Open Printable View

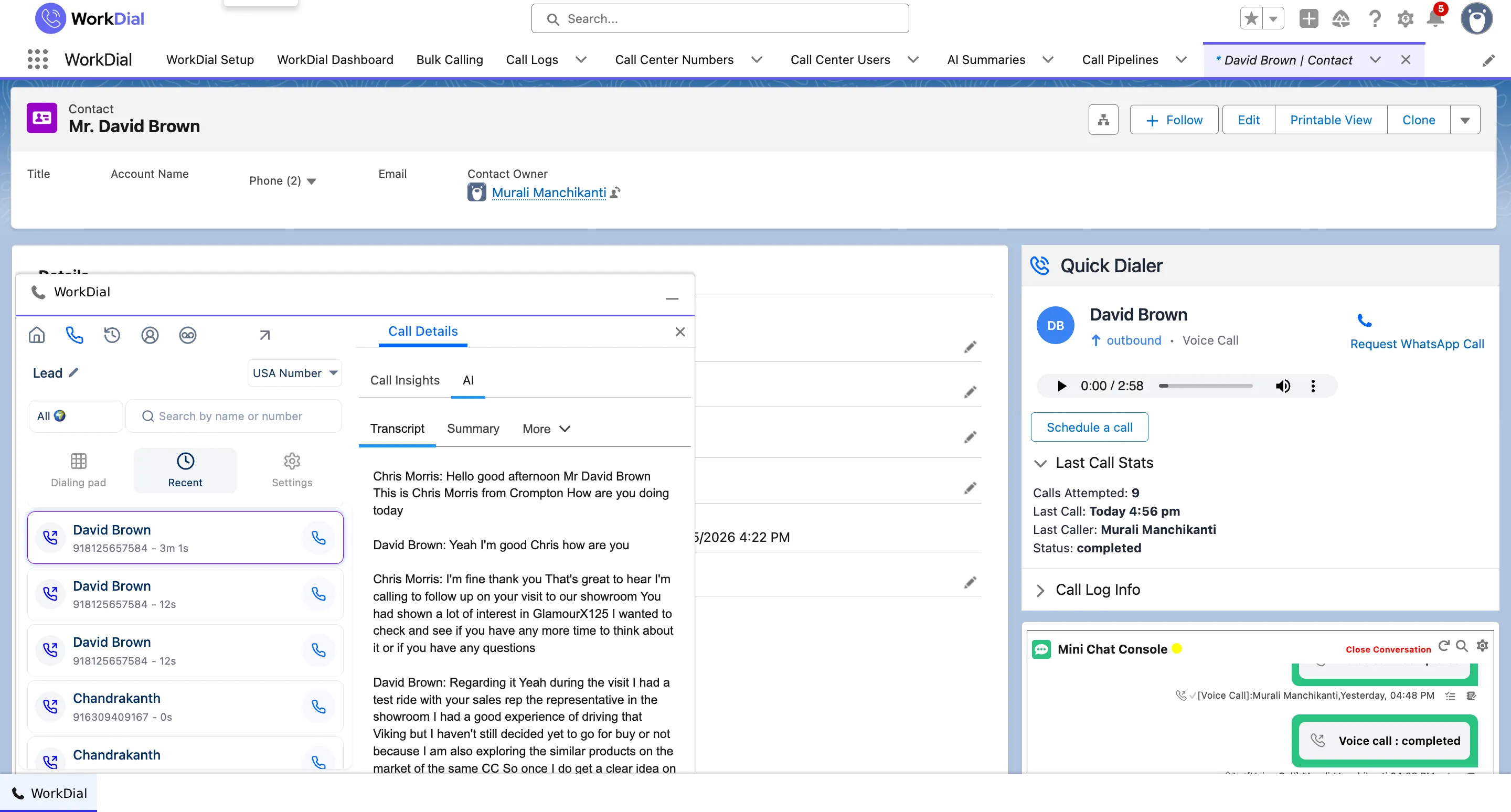1331,120
